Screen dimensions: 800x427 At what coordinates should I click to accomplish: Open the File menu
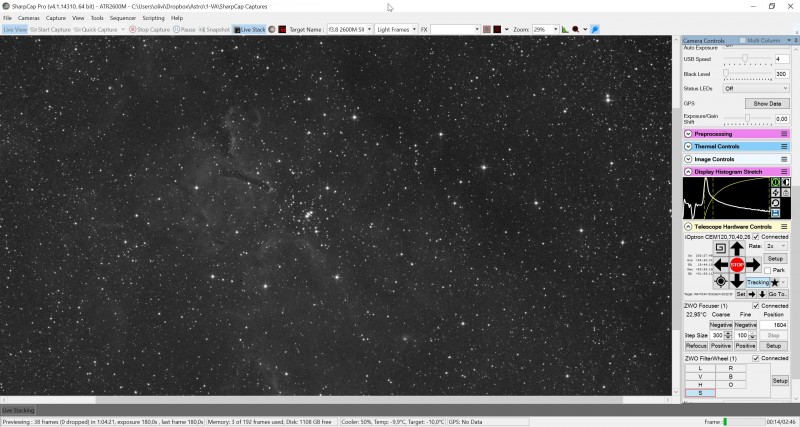click(x=7, y=18)
